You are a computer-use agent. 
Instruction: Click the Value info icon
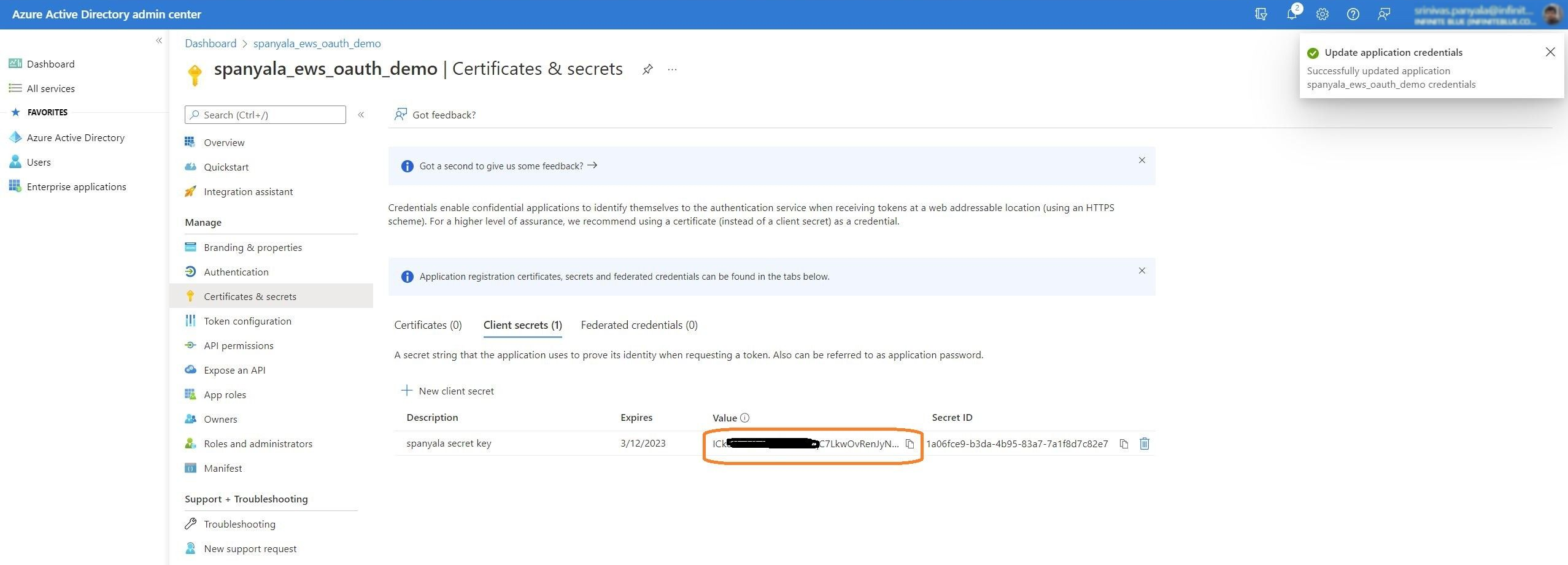pos(745,418)
